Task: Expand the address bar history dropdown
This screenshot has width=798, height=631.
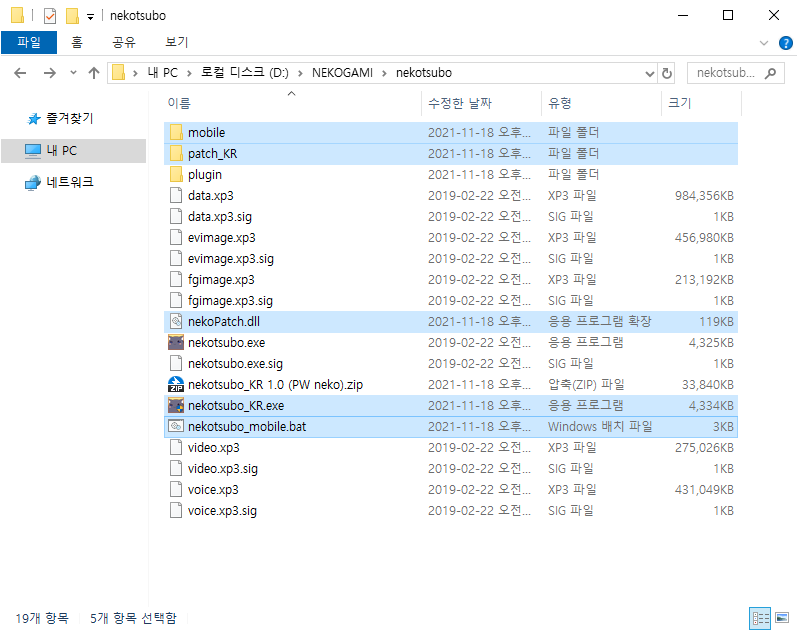Action: (649, 74)
